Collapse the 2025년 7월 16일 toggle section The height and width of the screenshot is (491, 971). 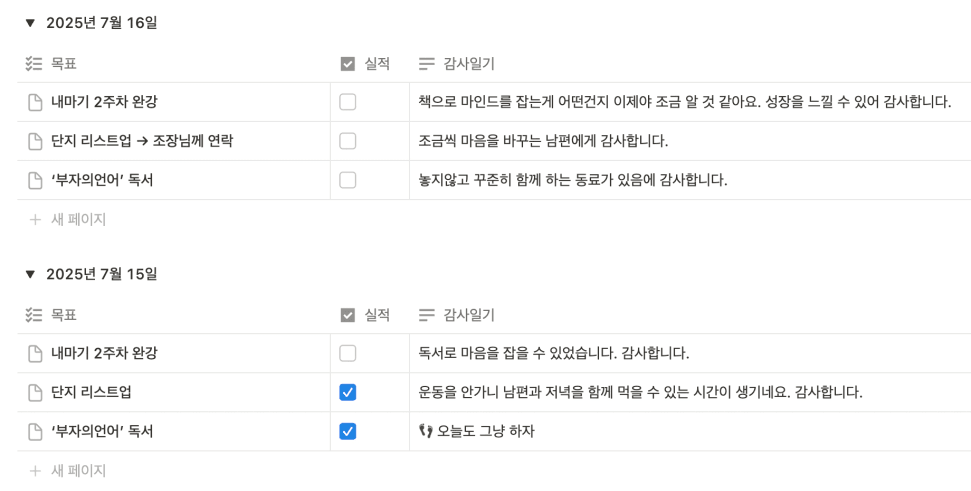(30, 24)
